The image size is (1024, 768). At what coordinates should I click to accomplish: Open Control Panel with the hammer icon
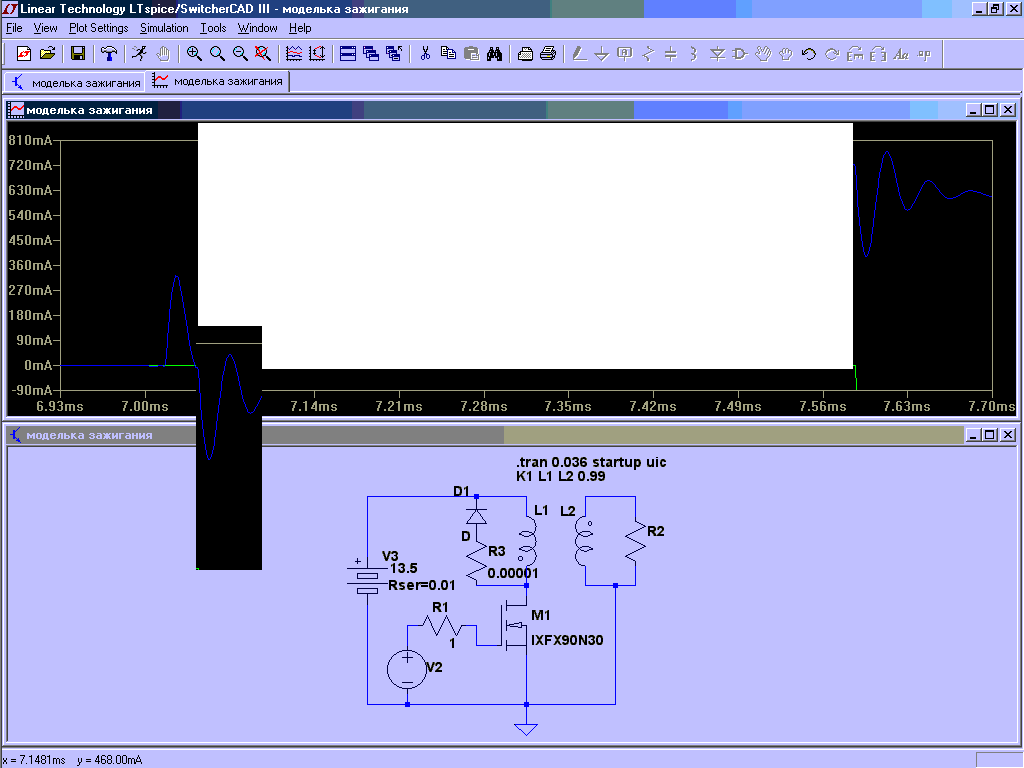click(109, 54)
